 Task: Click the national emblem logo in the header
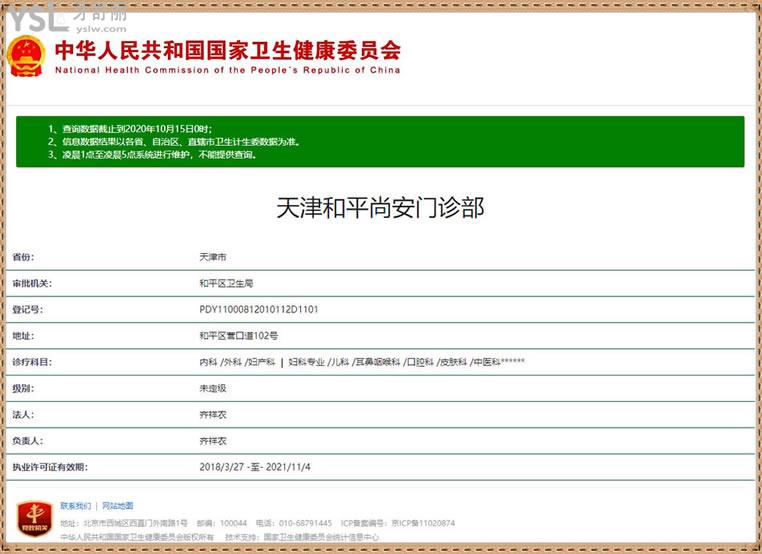click(26, 55)
